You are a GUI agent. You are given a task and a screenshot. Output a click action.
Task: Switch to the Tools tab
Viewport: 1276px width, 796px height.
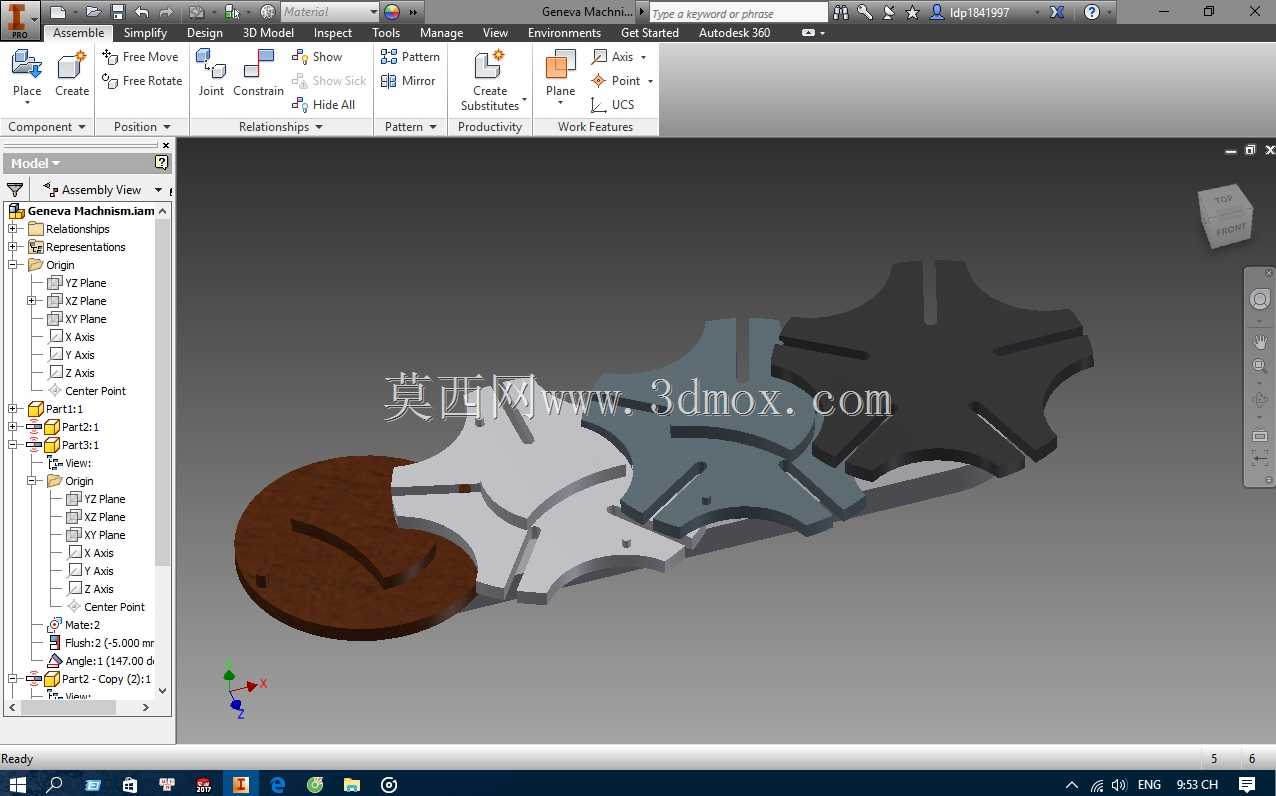point(386,33)
